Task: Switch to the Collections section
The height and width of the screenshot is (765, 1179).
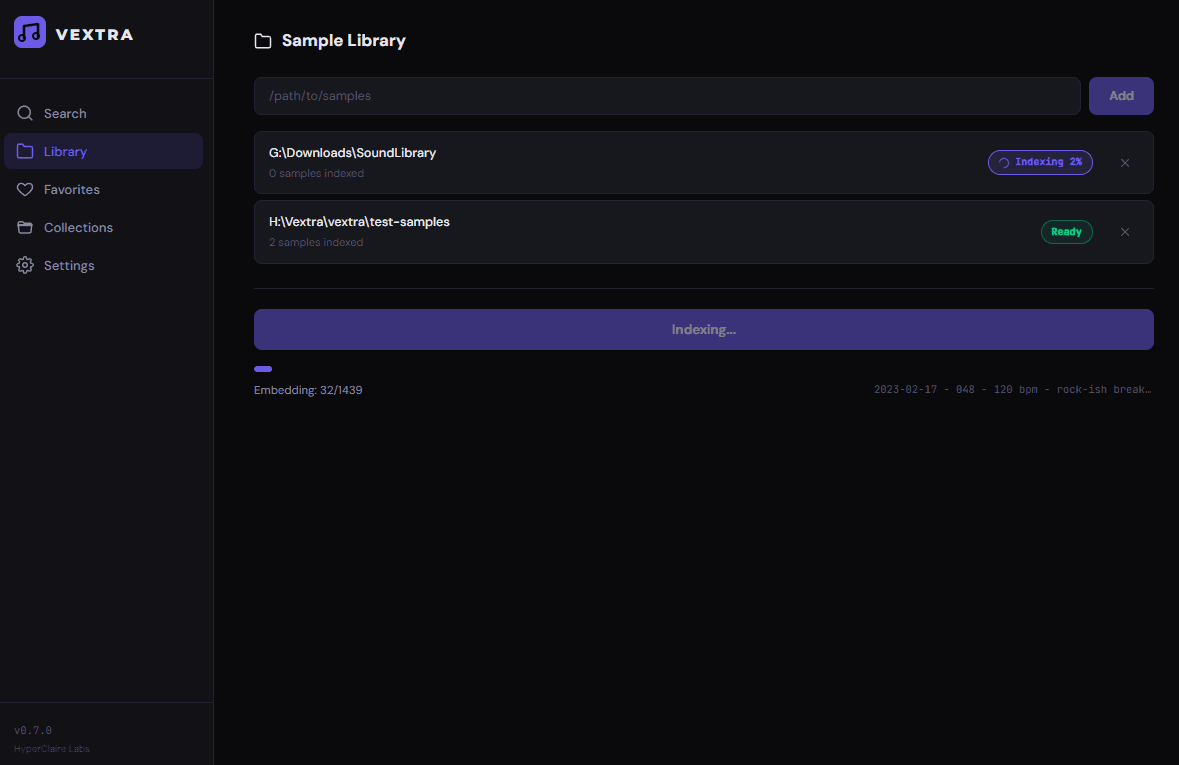Action: pyautogui.click(x=77, y=227)
